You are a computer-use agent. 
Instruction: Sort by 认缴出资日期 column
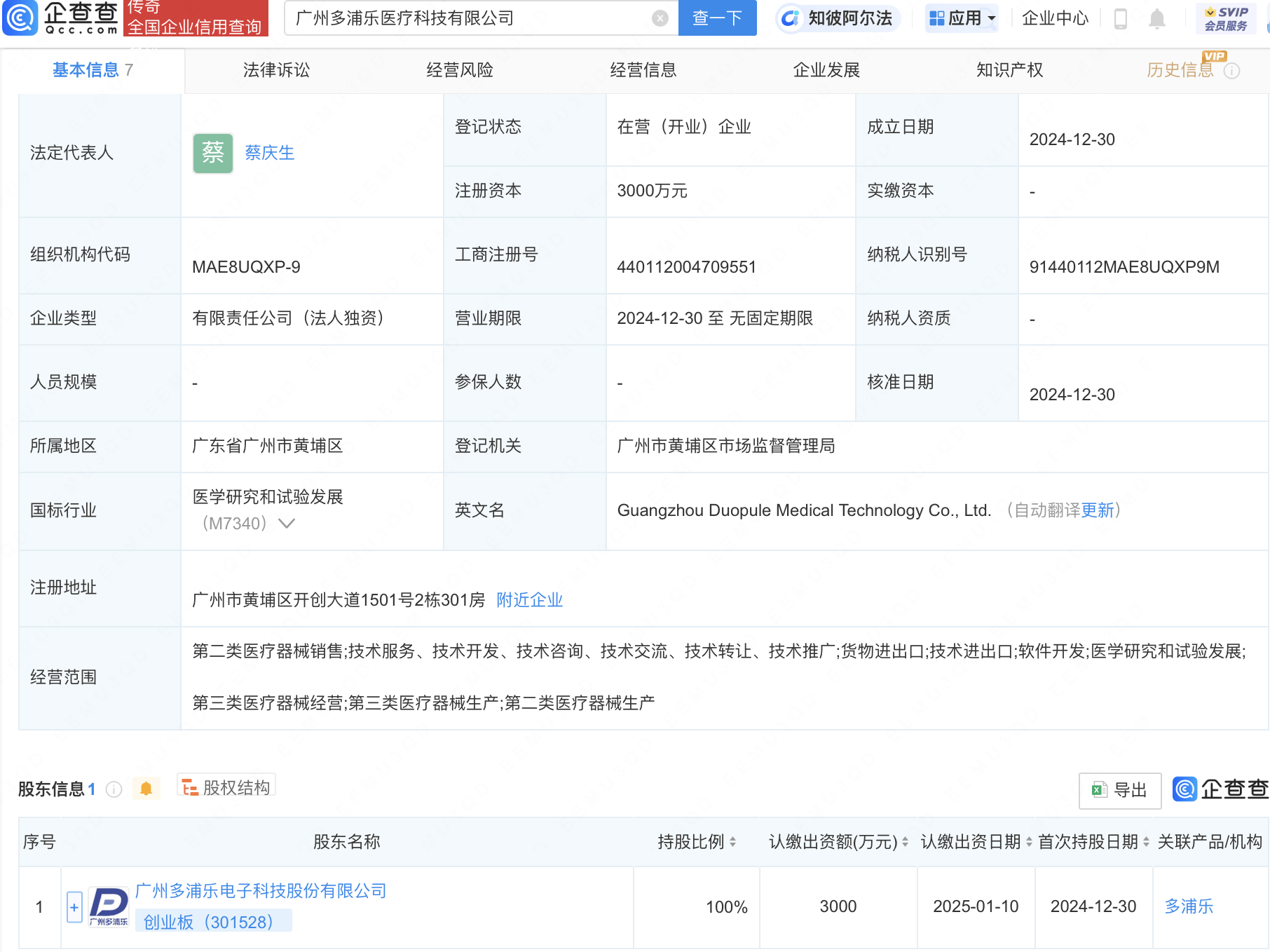click(1029, 842)
